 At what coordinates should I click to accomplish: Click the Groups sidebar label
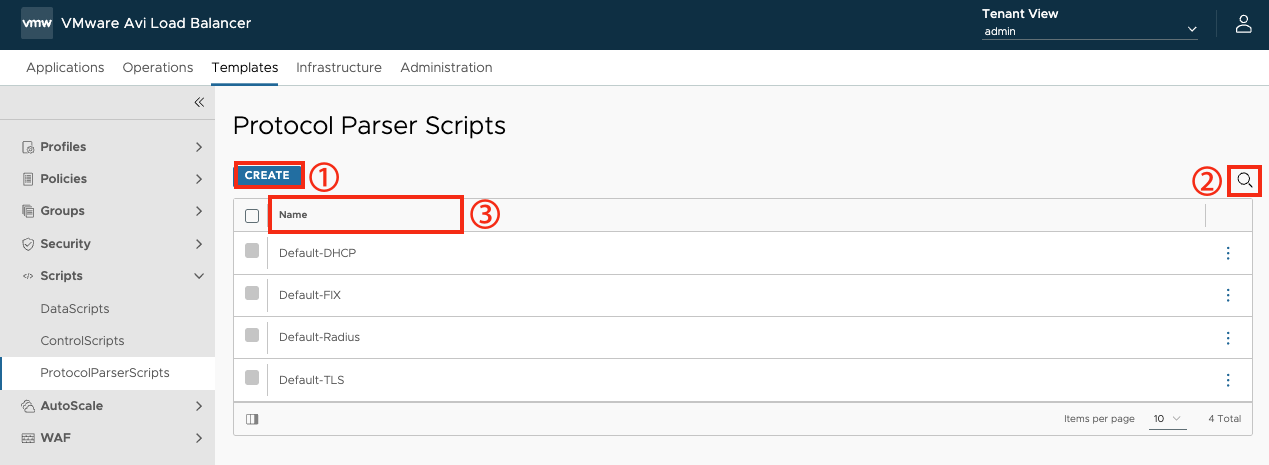coord(62,211)
